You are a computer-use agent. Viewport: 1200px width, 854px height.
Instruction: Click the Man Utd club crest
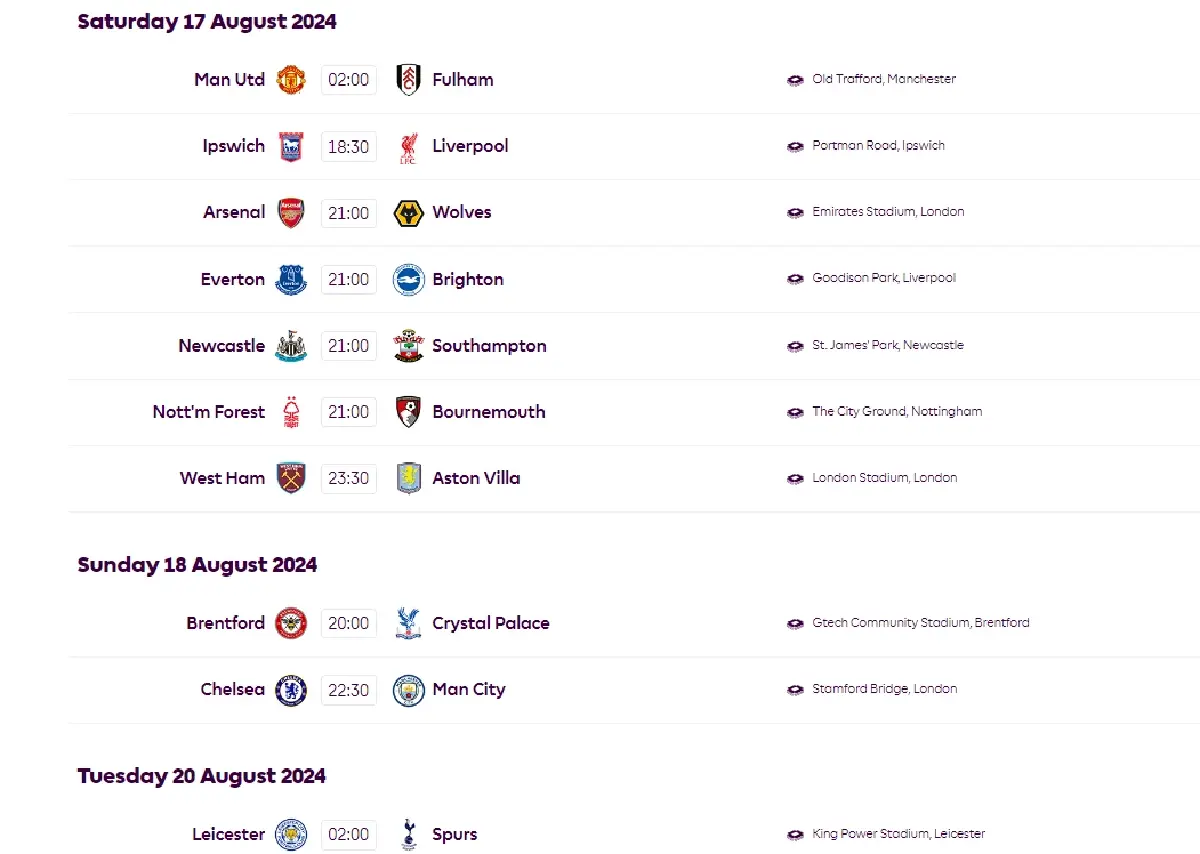[290, 79]
